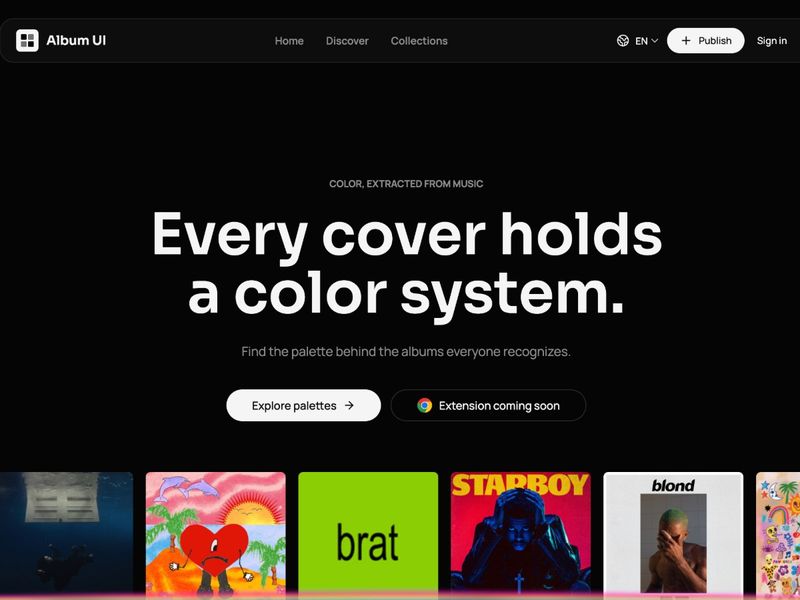The width and height of the screenshot is (800, 600).
Task: Click the globe language icon
Action: pos(622,41)
